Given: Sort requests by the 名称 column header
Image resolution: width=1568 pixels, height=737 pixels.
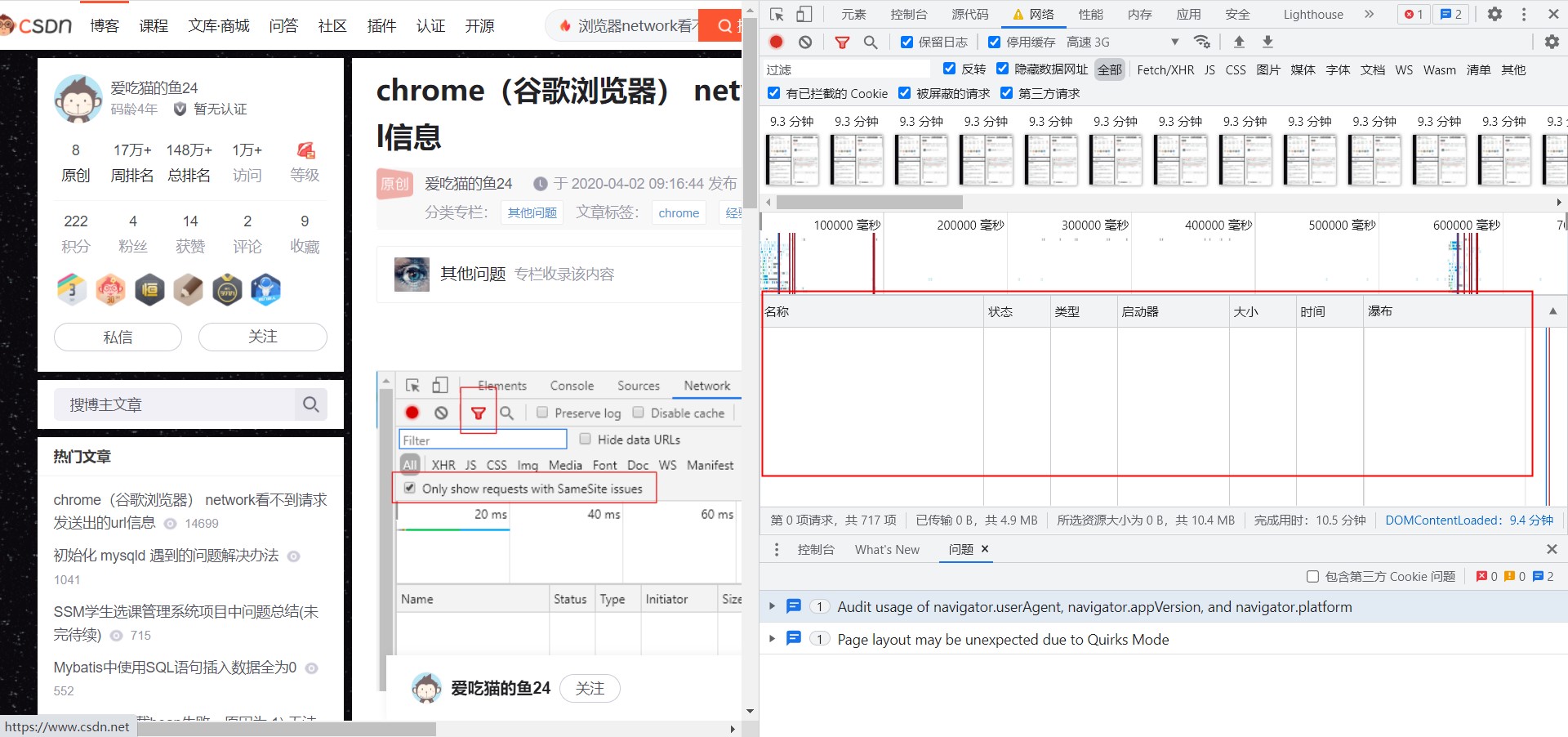Looking at the screenshot, I should click(x=872, y=311).
